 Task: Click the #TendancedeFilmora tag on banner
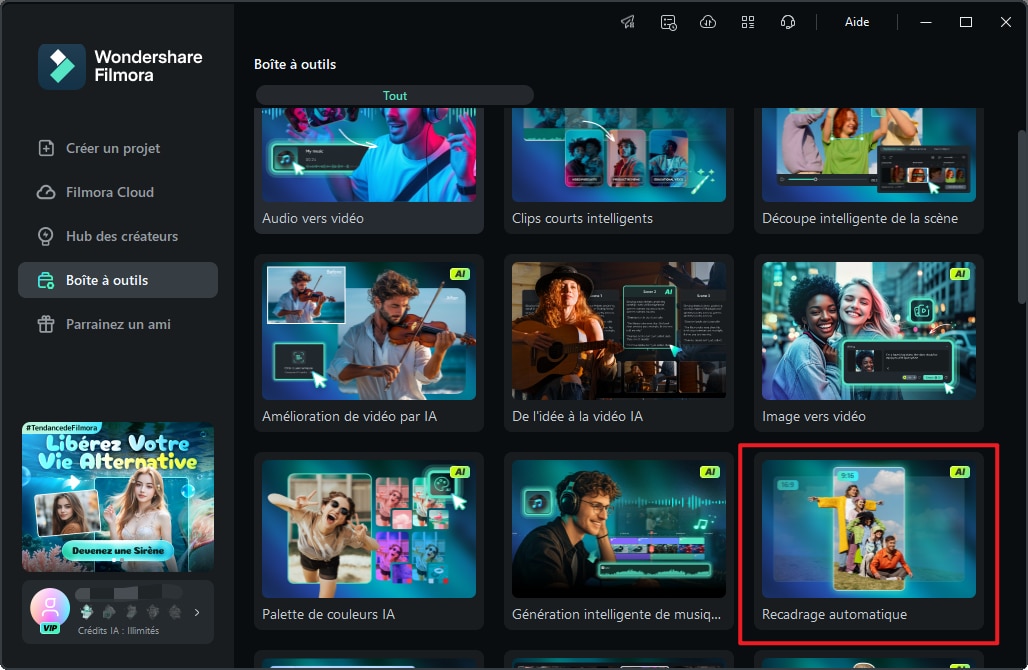pos(61,427)
